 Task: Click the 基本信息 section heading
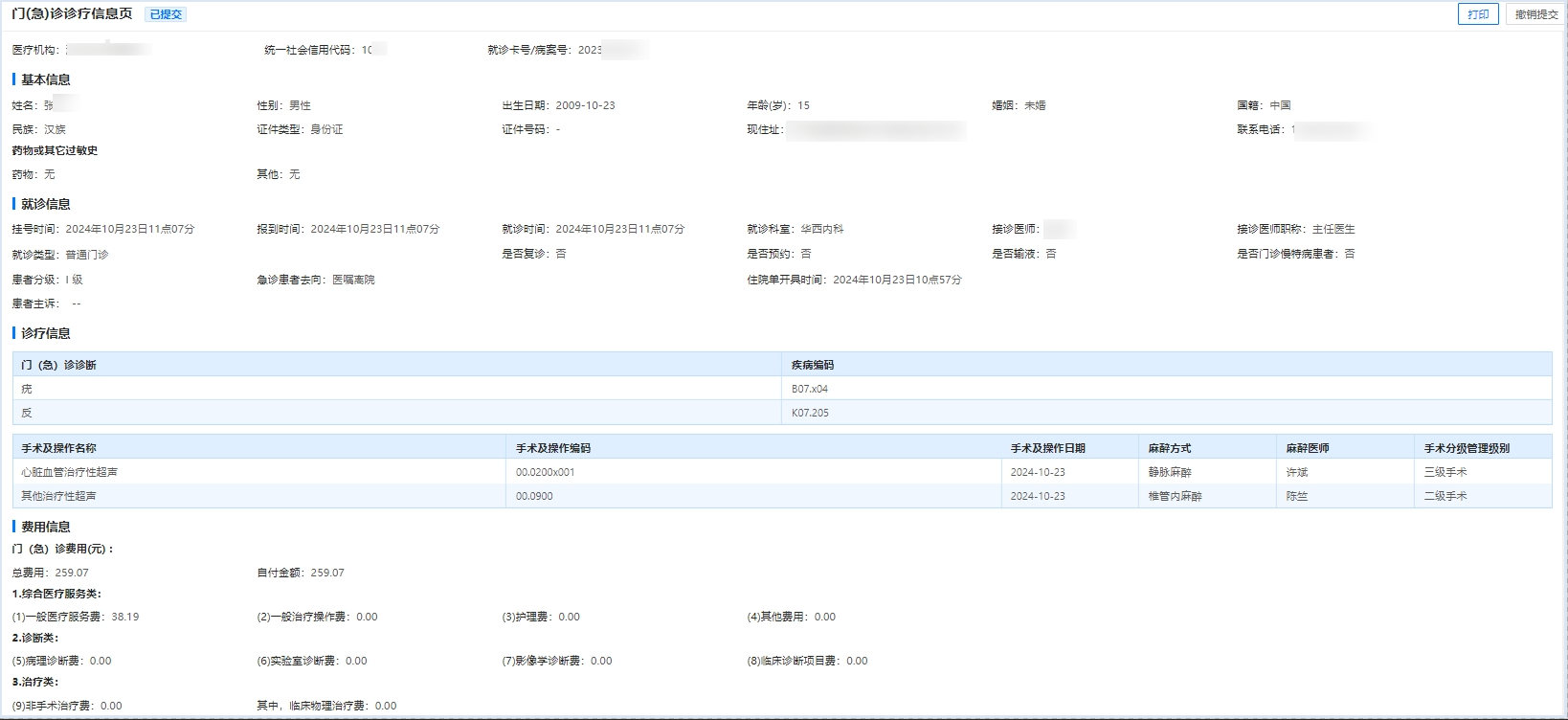pyautogui.click(x=46, y=79)
